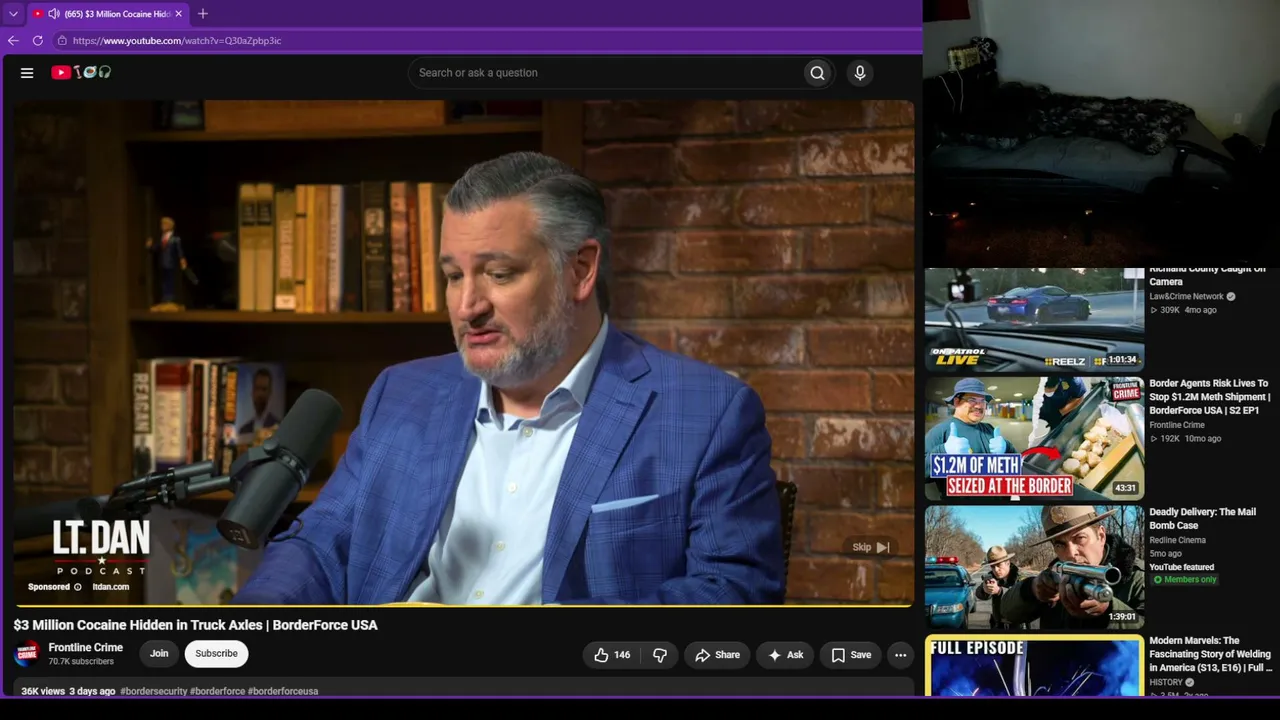1280x720 pixels.
Task: Click the yellow ad progress bar
Action: click(463, 604)
